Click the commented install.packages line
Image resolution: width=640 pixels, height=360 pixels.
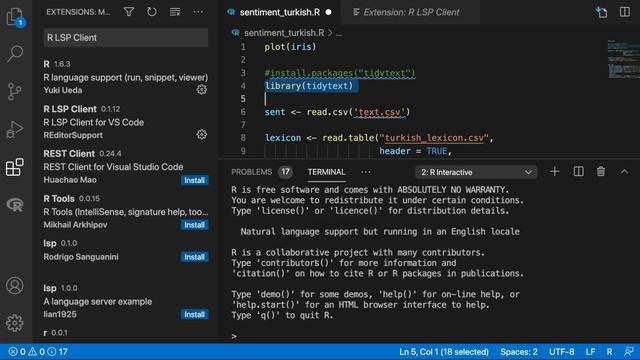pos(340,73)
